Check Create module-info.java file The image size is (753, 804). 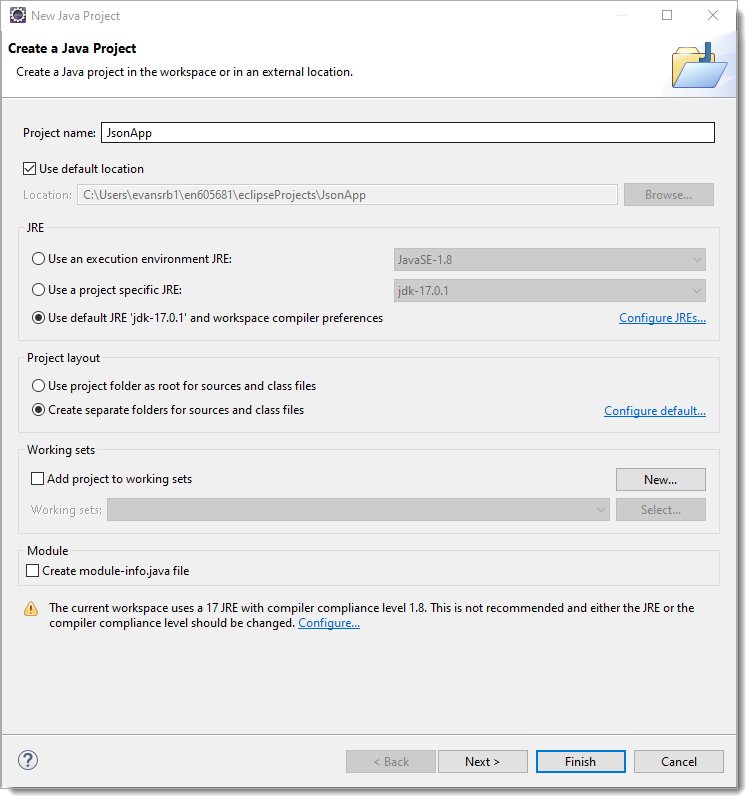pyautogui.click(x=32, y=571)
